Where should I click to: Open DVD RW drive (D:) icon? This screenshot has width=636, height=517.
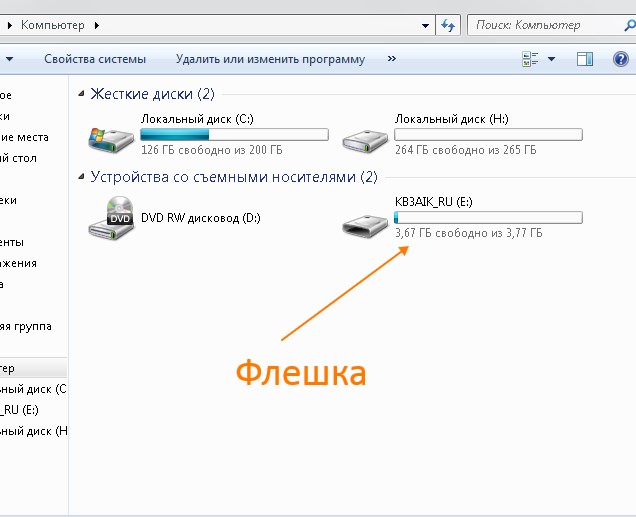(111, 218)
